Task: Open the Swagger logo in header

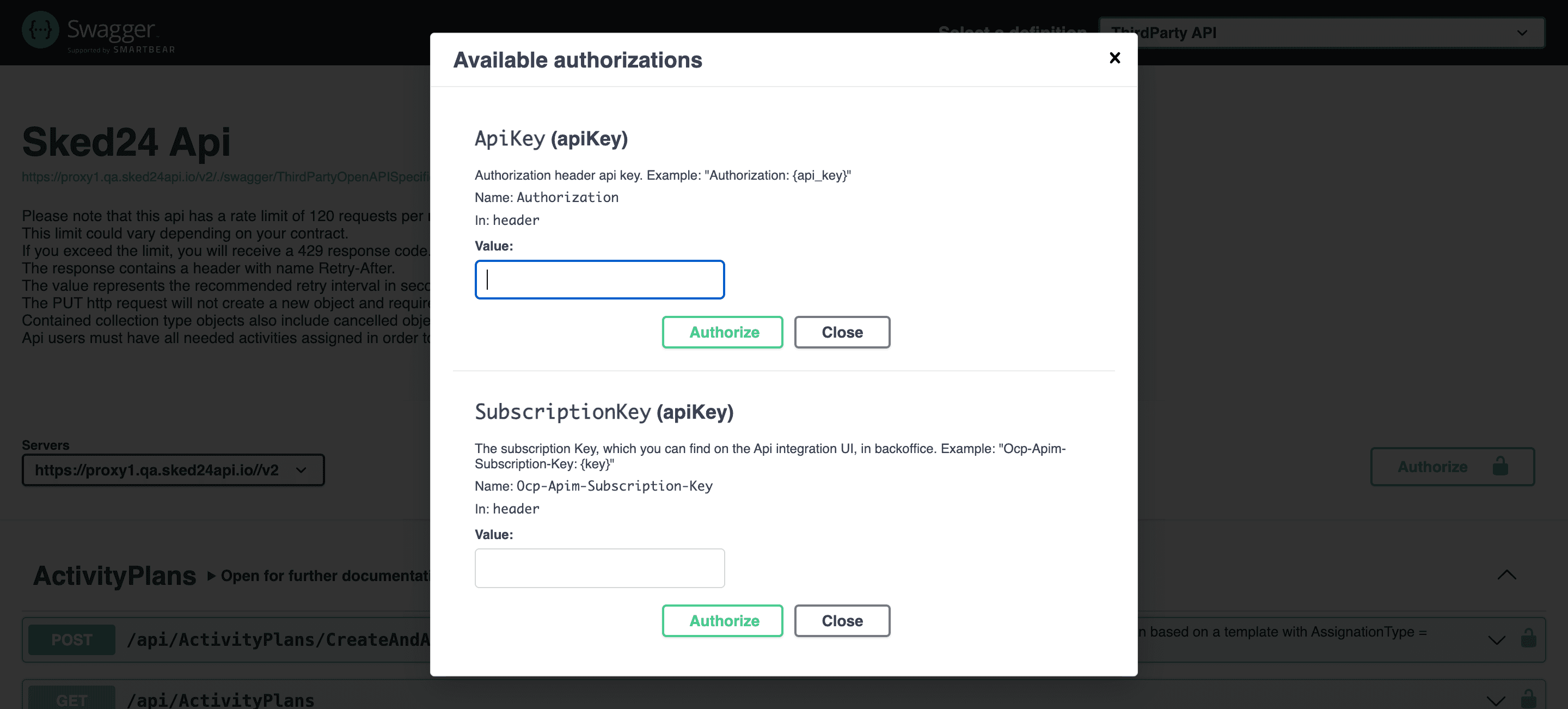Action: click(x=99, y=32)
